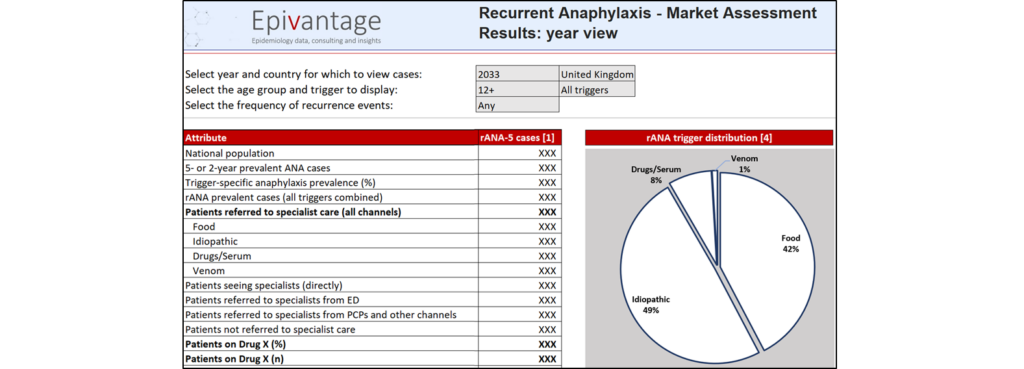This screenshot has width=1024, height=369.
Task: Click XXX value for 5- or 2-year prevalent ANA cases
Action: pos(547,168)
